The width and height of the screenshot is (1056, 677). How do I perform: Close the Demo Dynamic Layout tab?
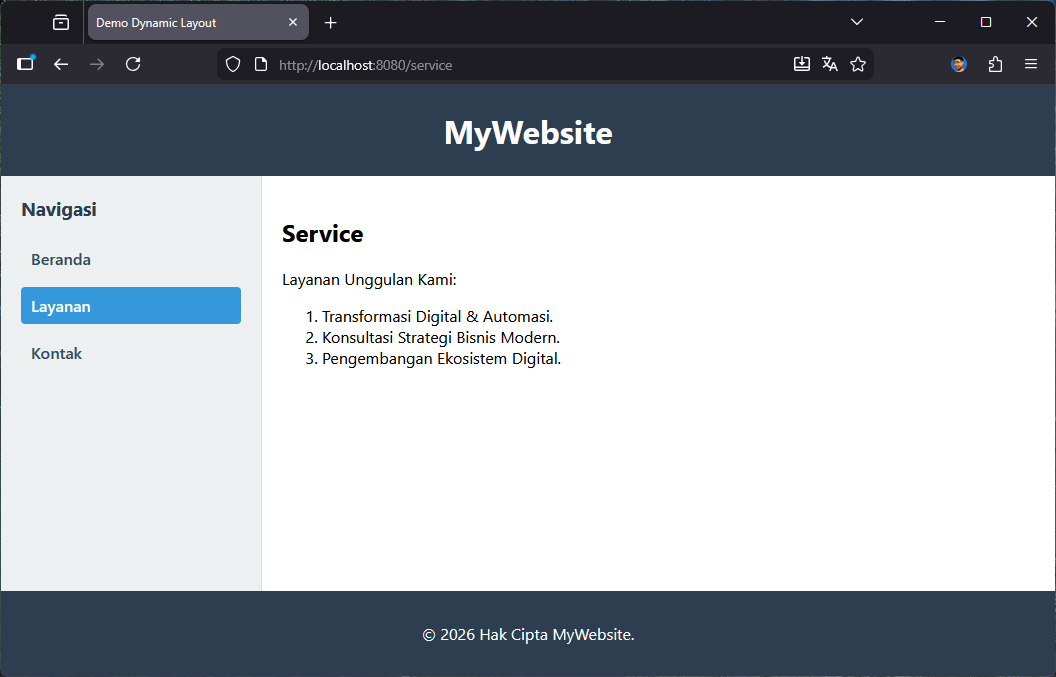293,21
